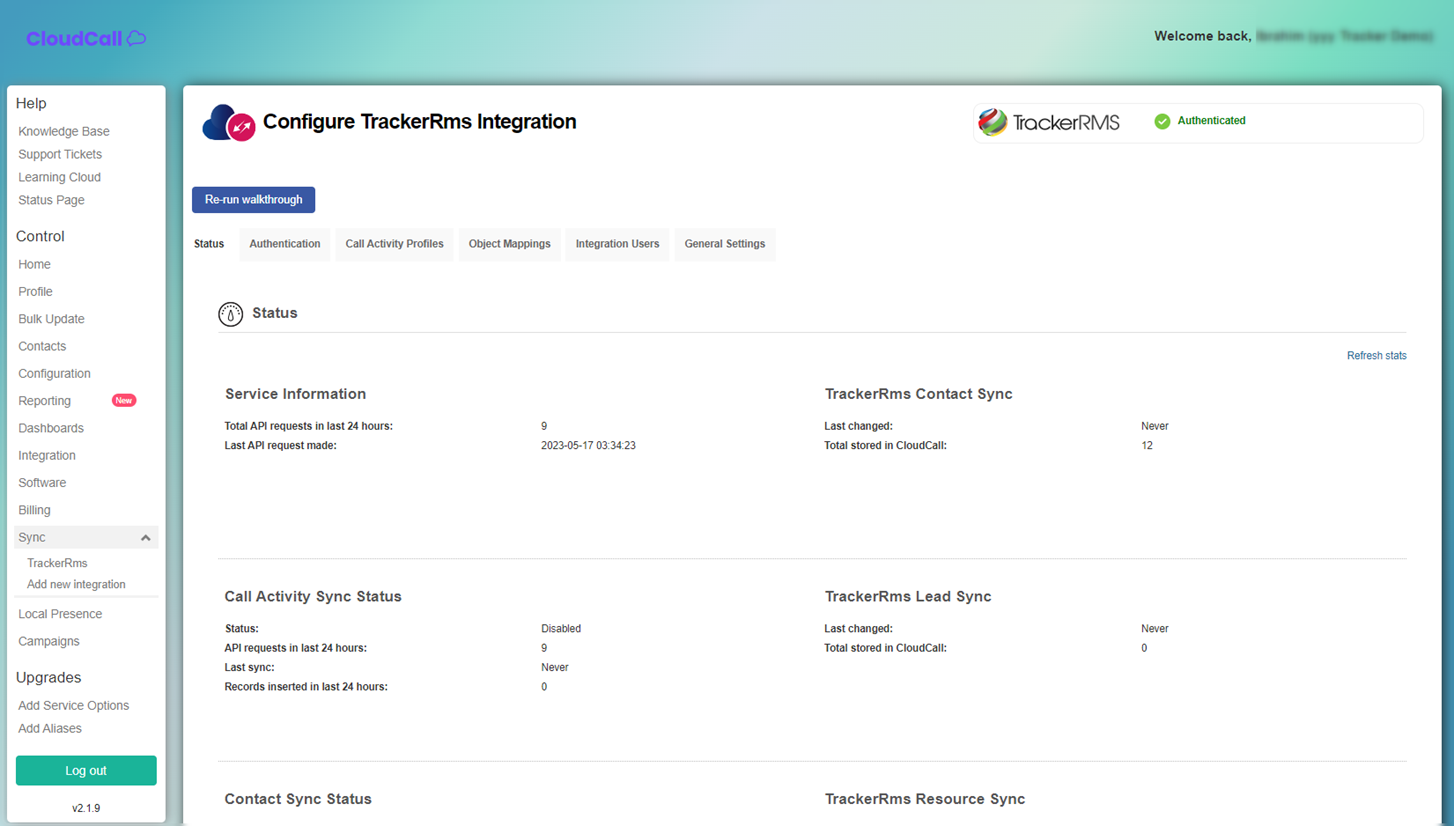Viewport: 1454px width, 826px height.
Task: Open Support Tickets in sidebar
Action: (x=60, y=154)
